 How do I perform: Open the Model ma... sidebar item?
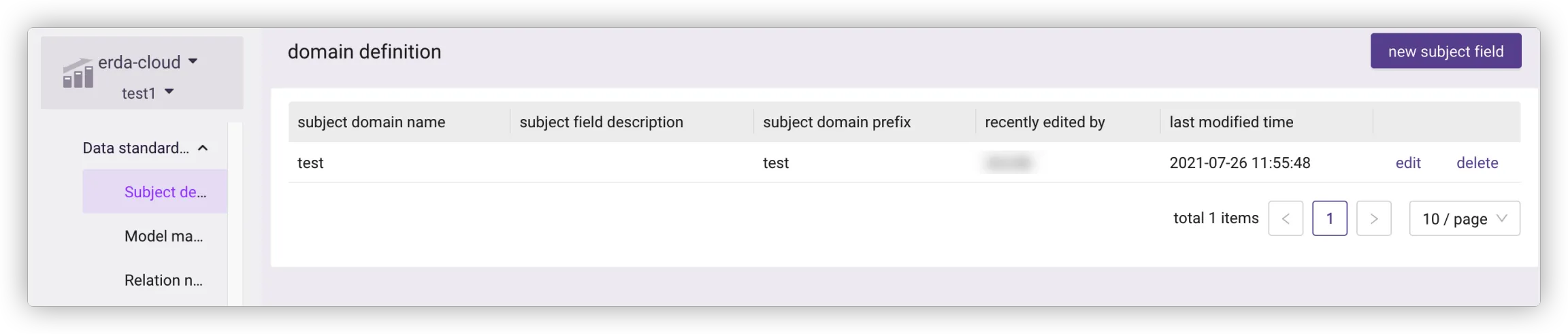[163, 236]
